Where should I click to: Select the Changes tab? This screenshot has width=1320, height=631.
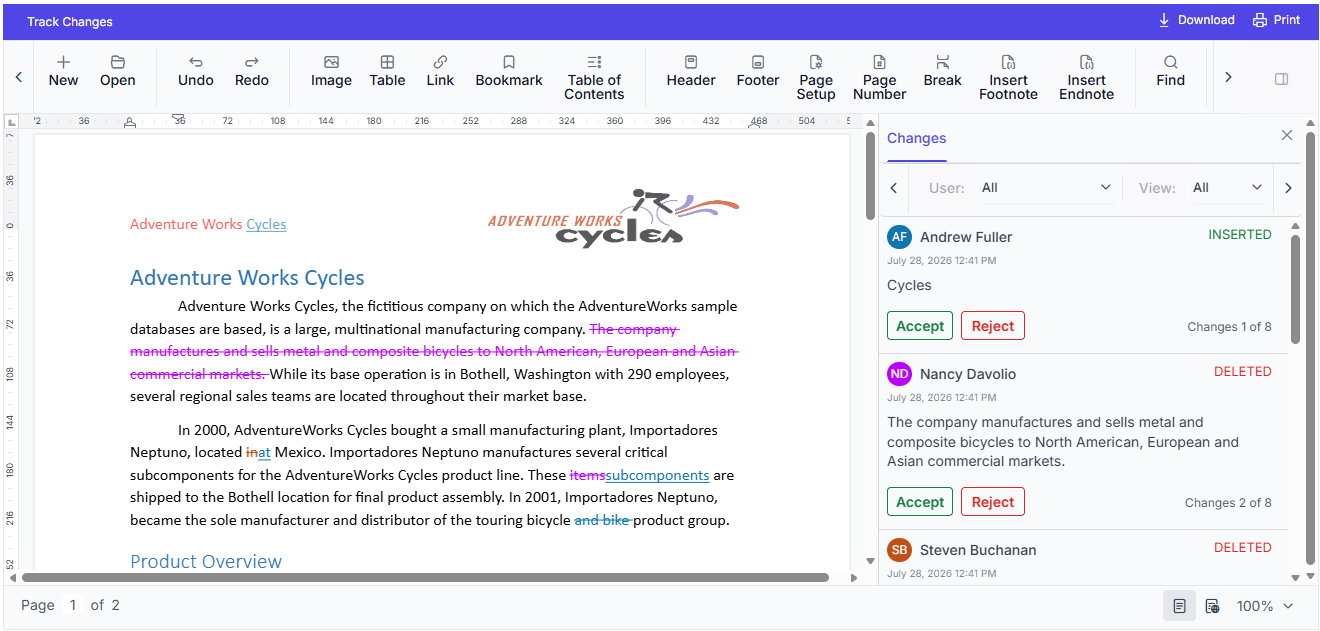pyautogui.click(x=916, y=138)
